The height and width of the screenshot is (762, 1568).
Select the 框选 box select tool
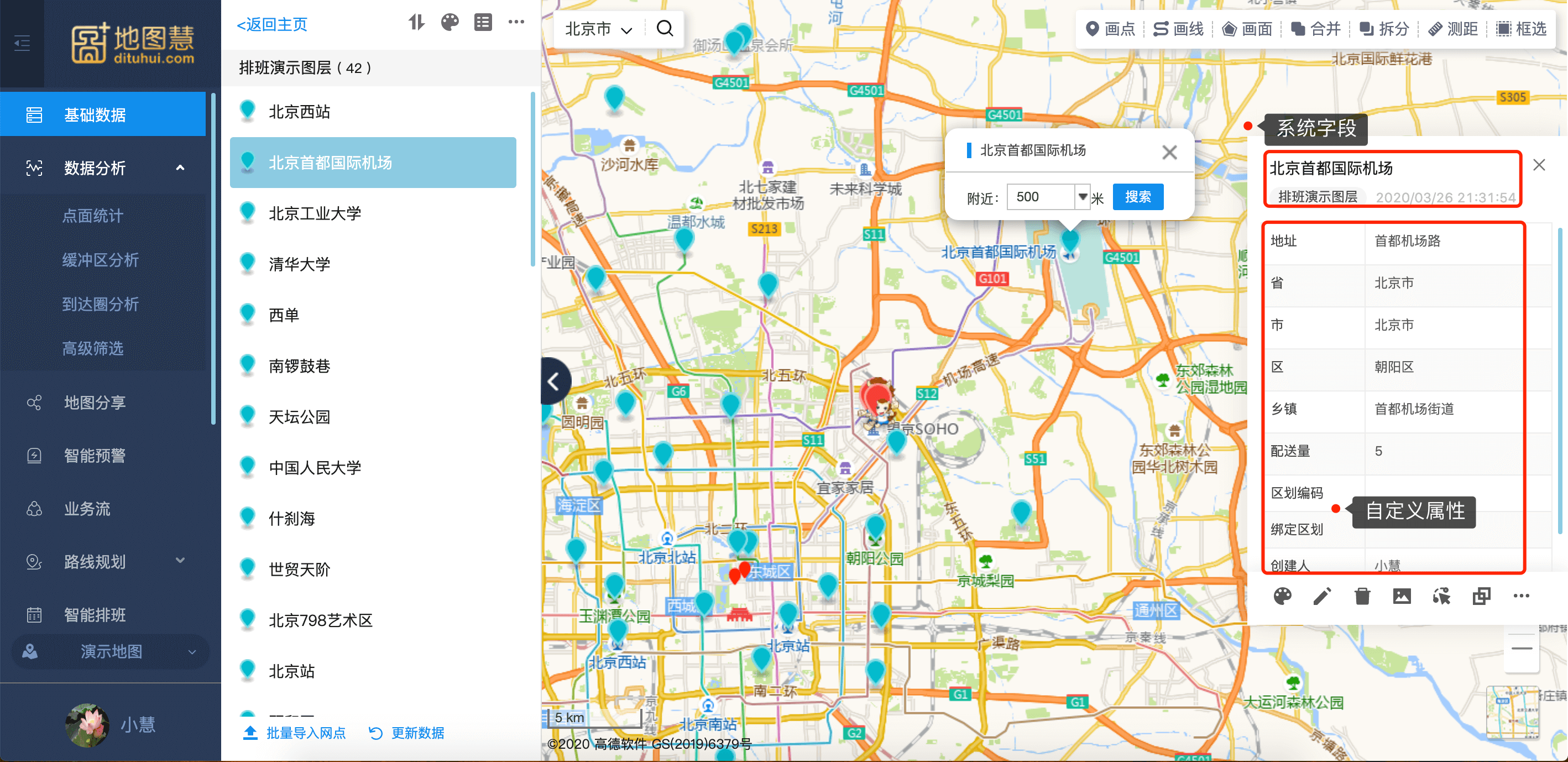coord(1522,29)
